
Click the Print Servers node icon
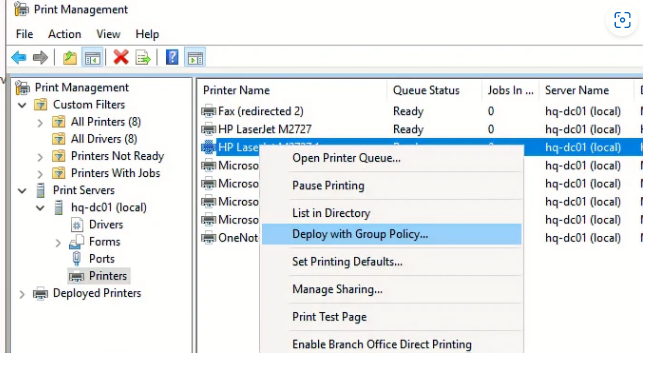(40, 191)
